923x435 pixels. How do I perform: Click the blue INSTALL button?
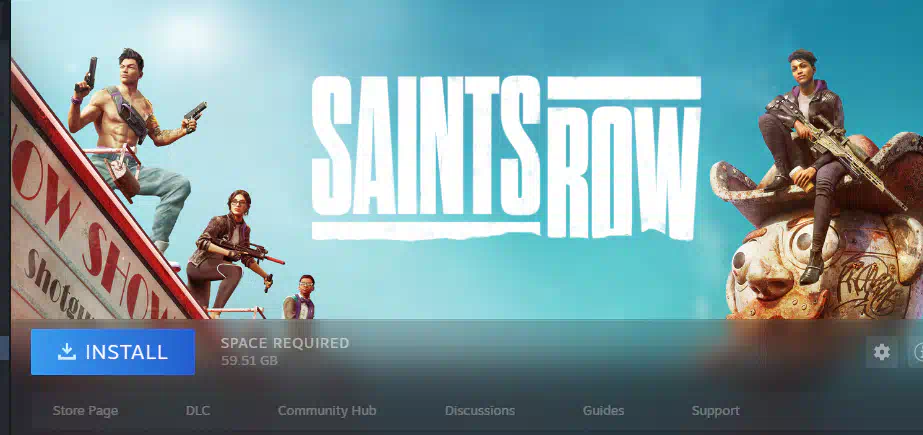tap(112, 352)
